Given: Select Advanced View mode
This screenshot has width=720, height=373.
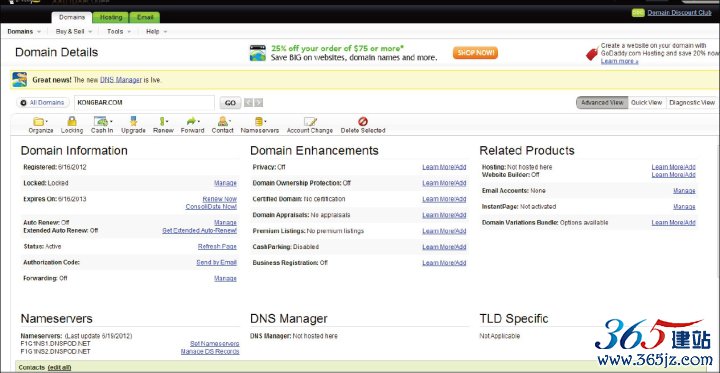Looking at the screenshot, I should pos(602,103).
